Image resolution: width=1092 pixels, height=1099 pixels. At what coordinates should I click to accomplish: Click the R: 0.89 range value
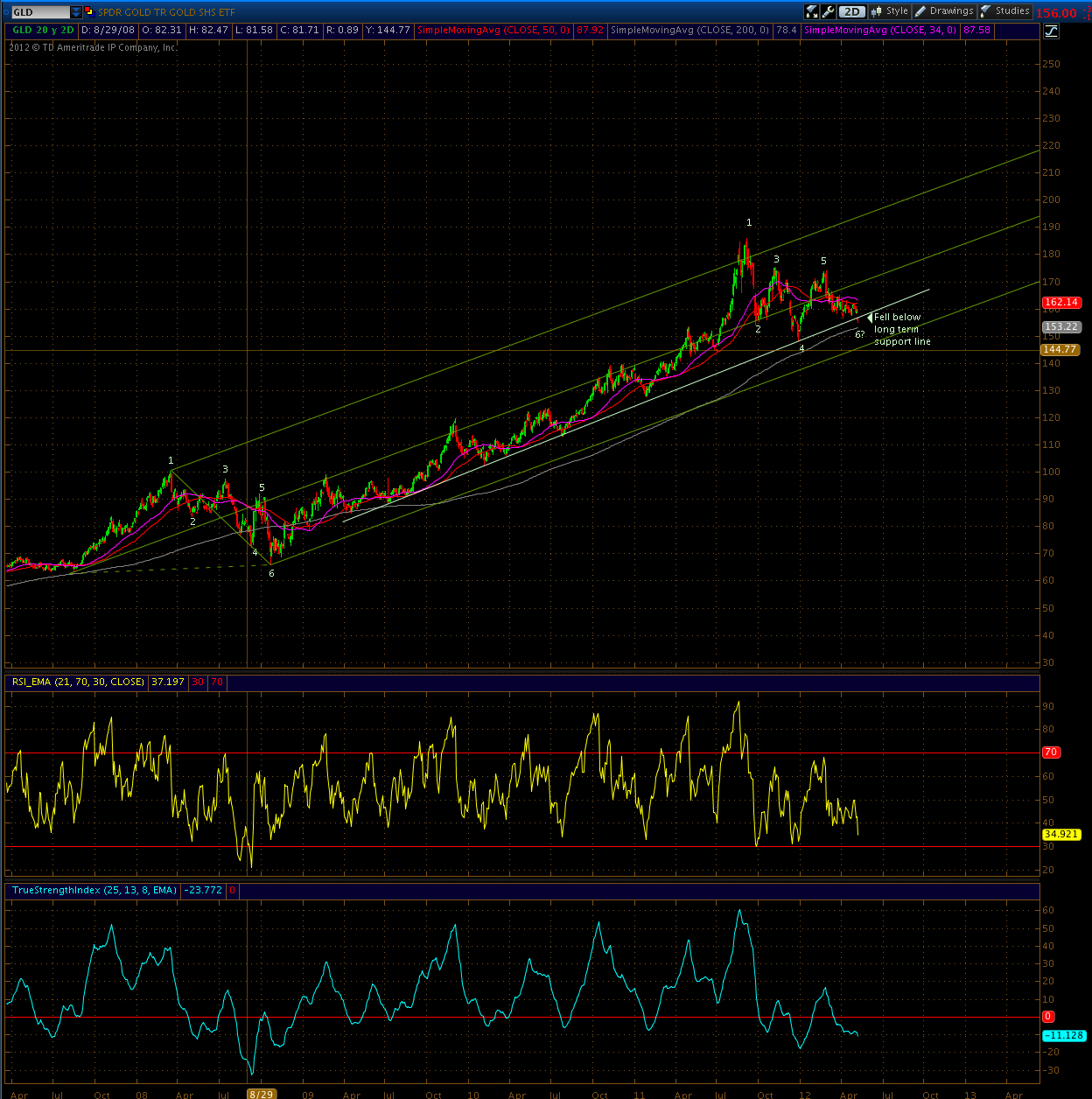pos(342,30)
